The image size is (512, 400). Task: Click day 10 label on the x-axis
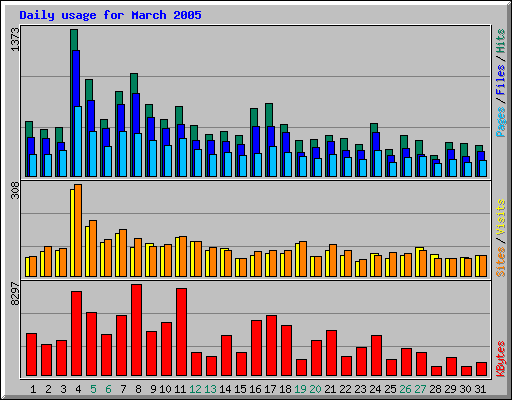coord(165,389)
